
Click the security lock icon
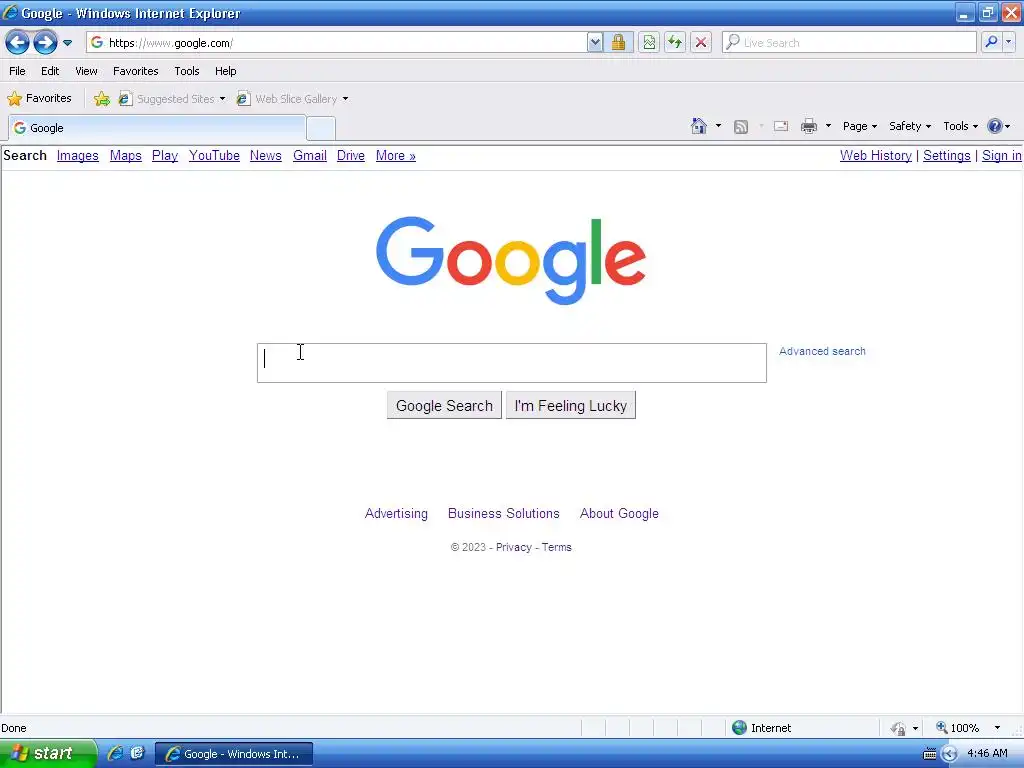click(x=618, y=43)
